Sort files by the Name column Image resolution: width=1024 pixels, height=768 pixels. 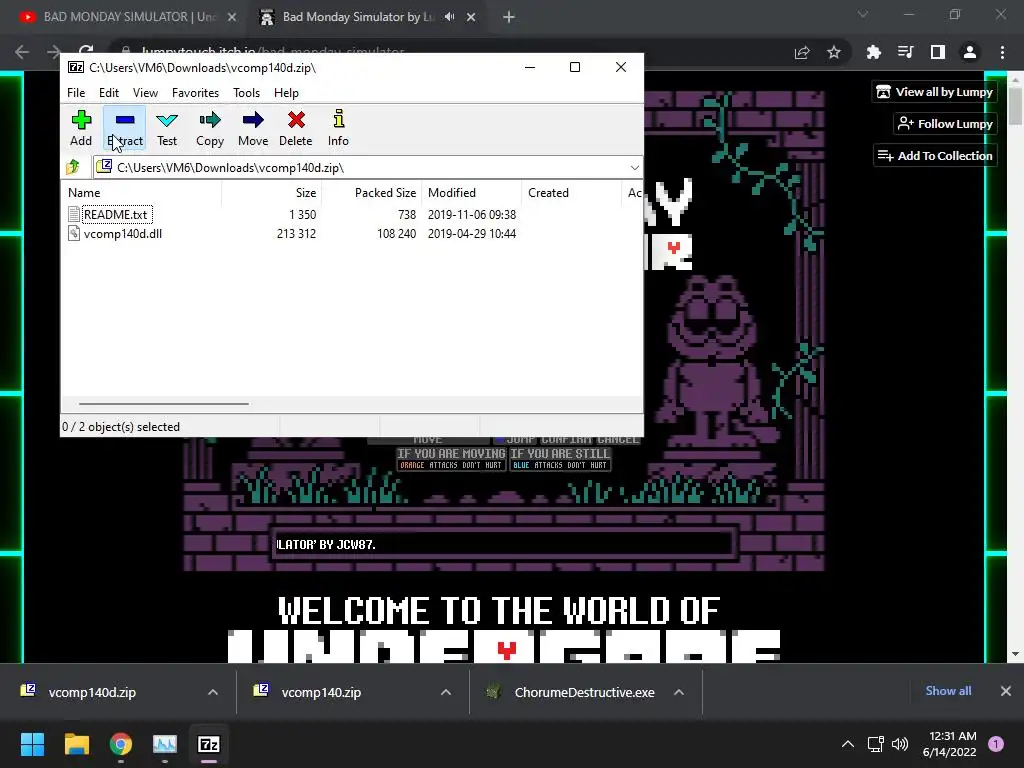(x=143, y=193)
